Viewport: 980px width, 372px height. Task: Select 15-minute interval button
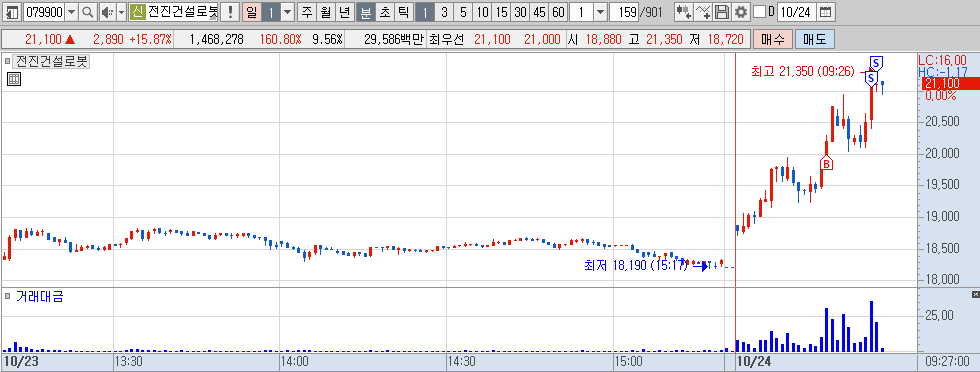click(x=501, y=12)
